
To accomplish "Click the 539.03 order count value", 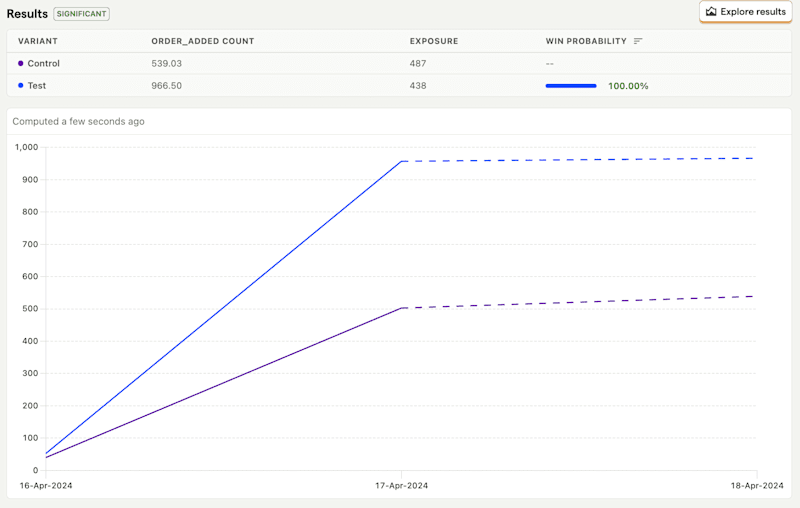I will pyautogui.click(x=166, y=63).
